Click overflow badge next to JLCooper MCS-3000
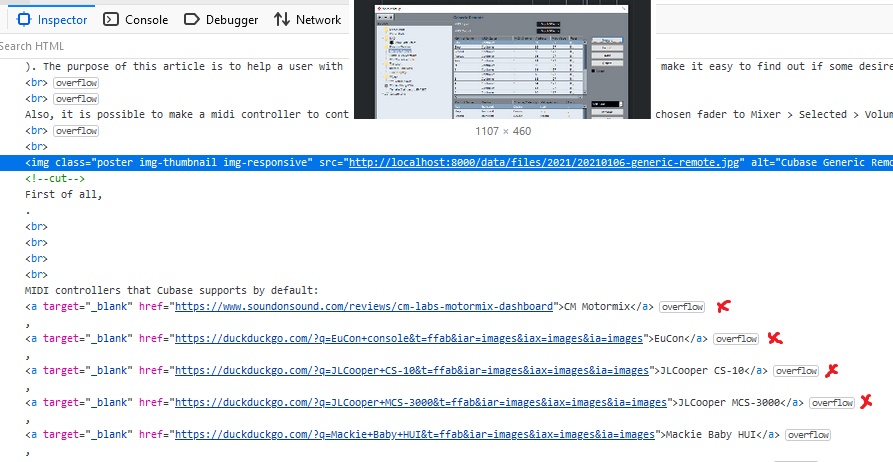The image size is (893, 462). tap(832, 402)
